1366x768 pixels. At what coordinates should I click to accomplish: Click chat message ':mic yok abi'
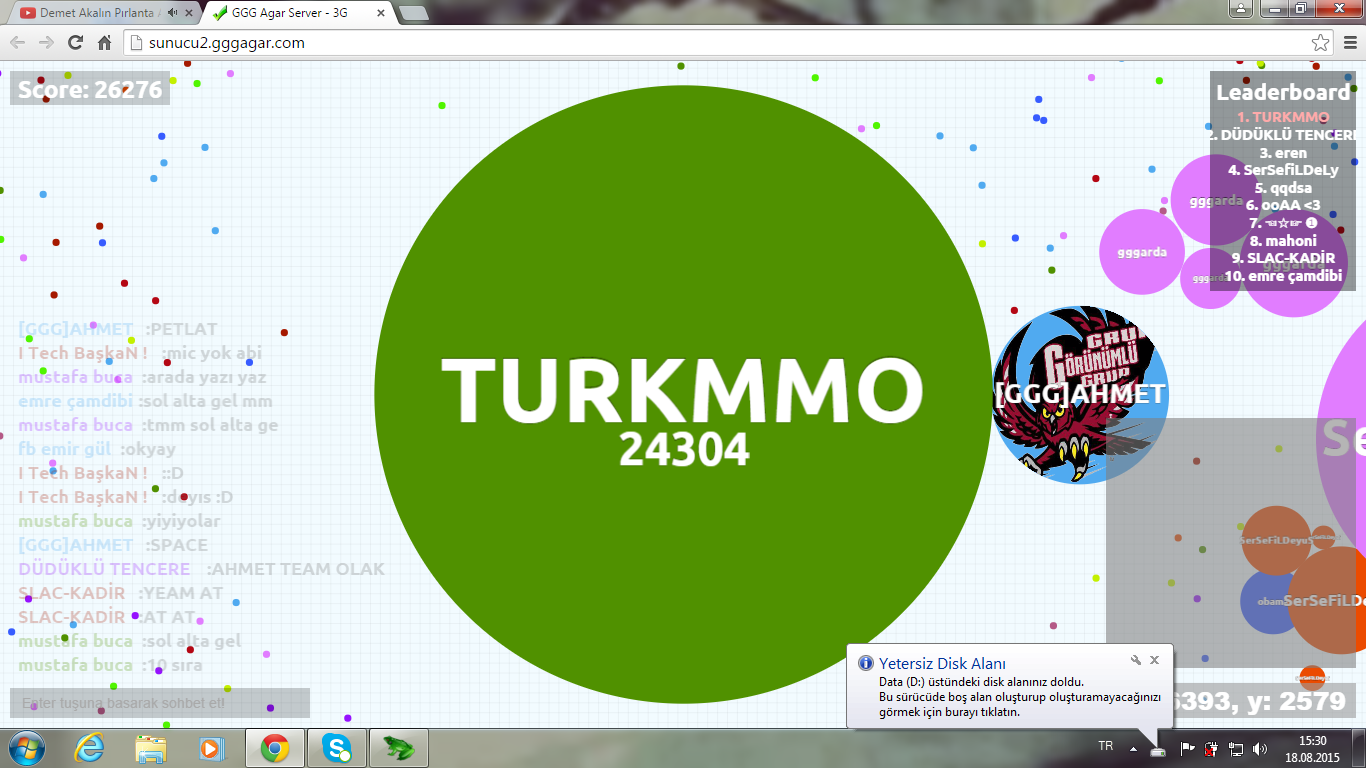tap(211, 353)
